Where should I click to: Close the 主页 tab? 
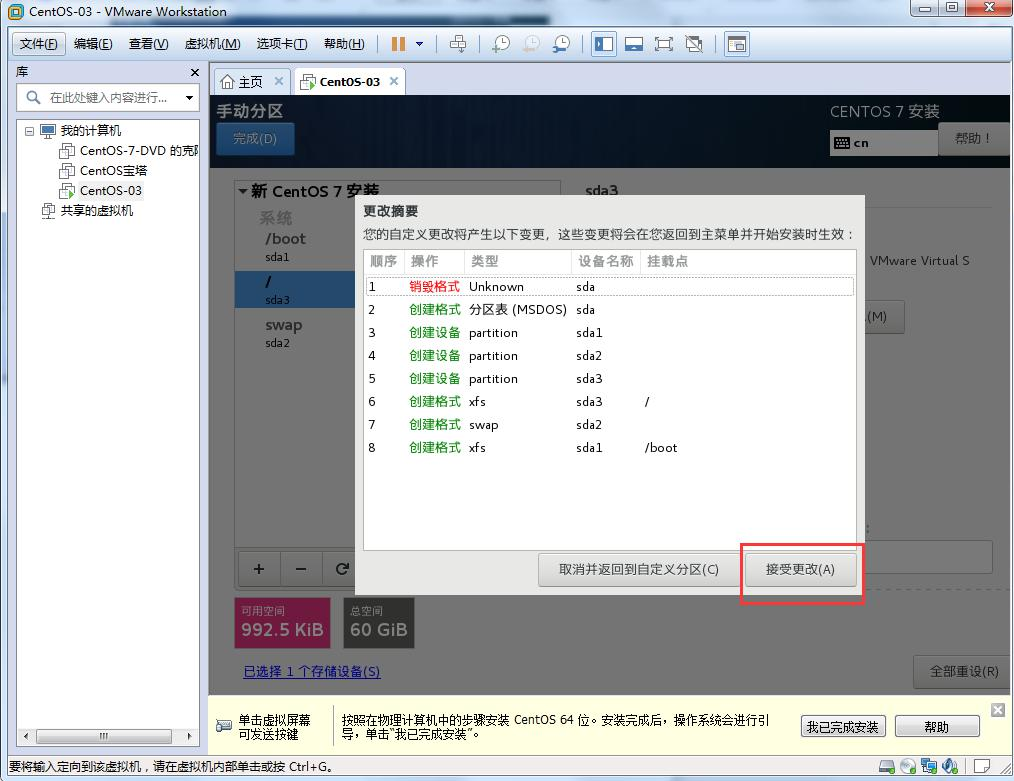point(279,81)
